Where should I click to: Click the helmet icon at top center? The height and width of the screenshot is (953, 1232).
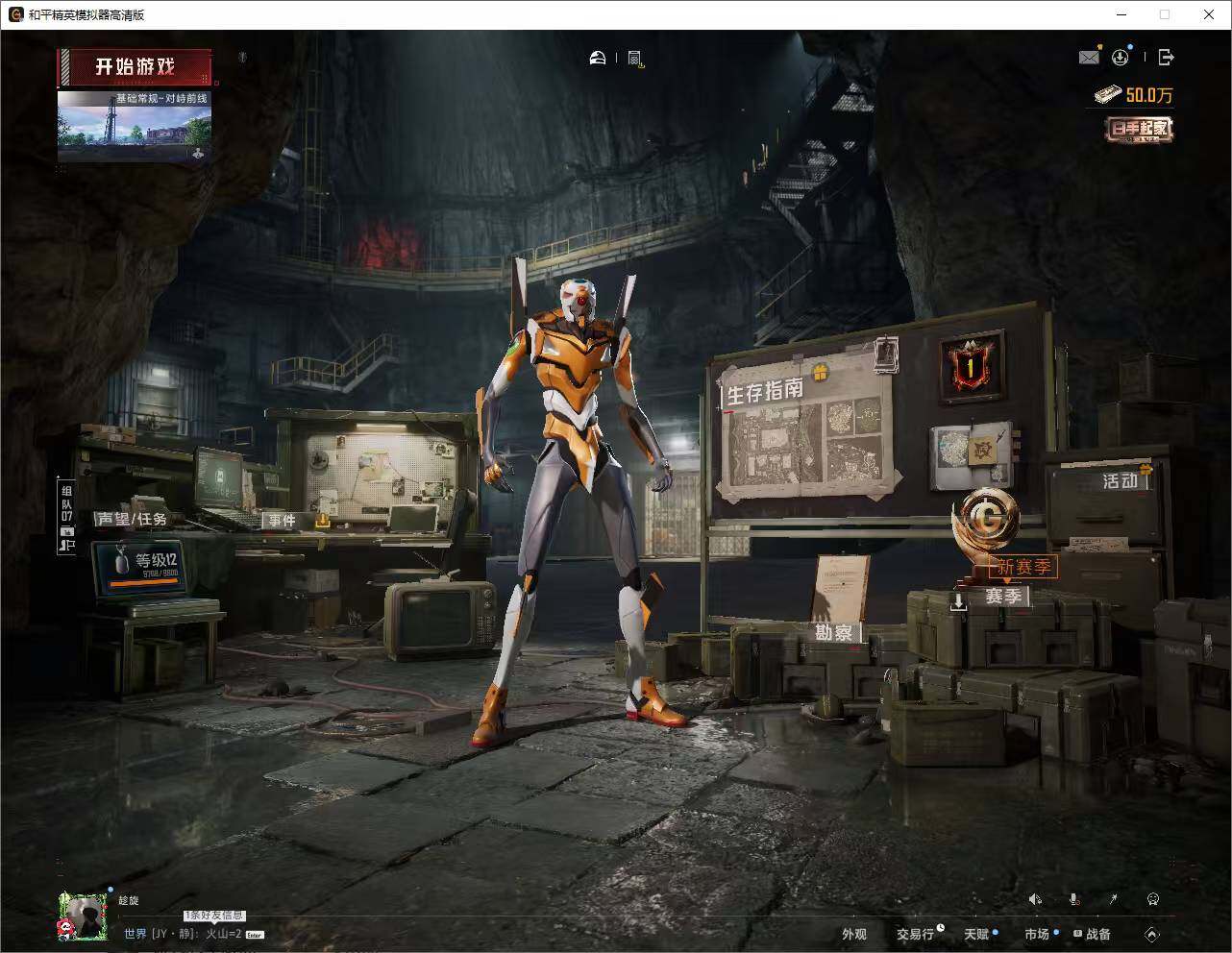tap(598, 59)
